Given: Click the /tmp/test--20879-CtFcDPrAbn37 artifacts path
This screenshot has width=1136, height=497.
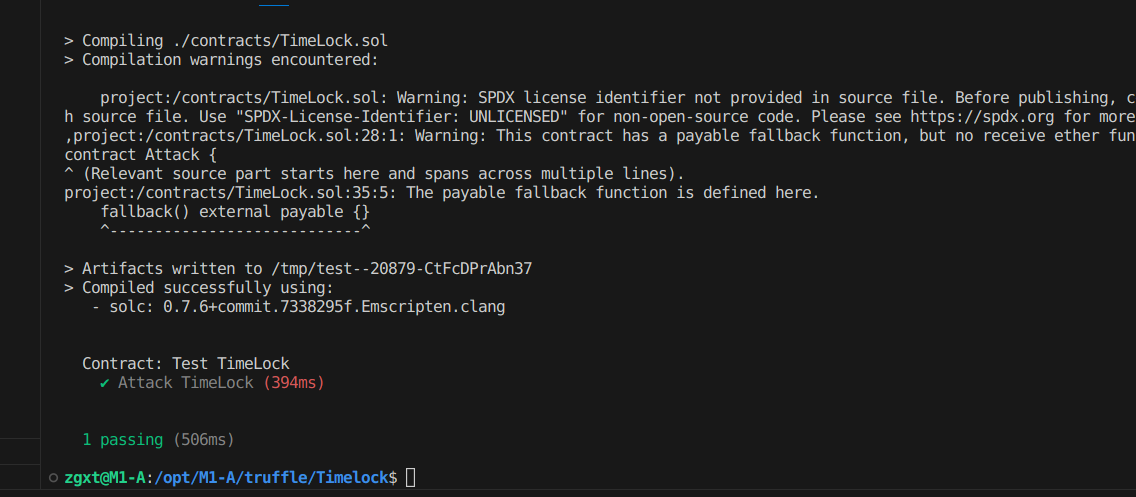Looking at the screenshot, I should click(401, 269).
